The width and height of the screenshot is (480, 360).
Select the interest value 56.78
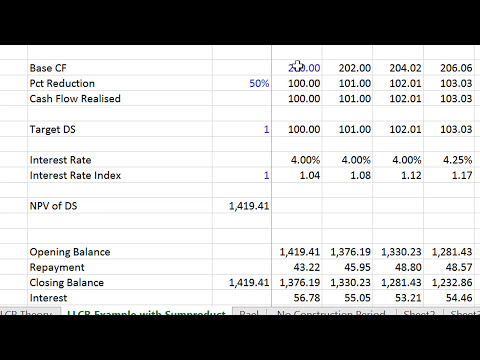[x=297, y=298]
